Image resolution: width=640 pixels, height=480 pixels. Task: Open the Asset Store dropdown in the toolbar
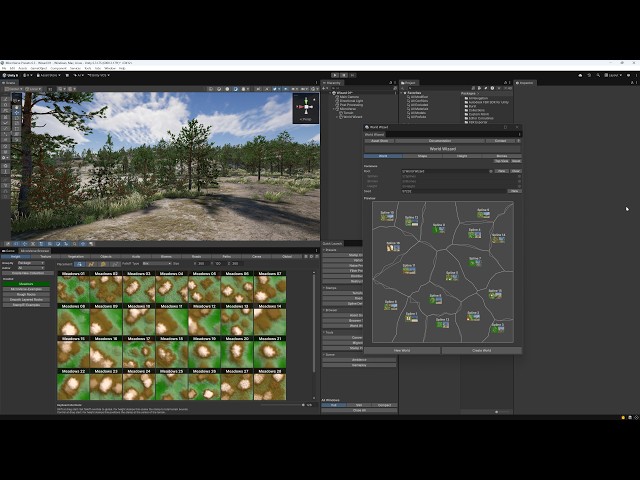49,75
